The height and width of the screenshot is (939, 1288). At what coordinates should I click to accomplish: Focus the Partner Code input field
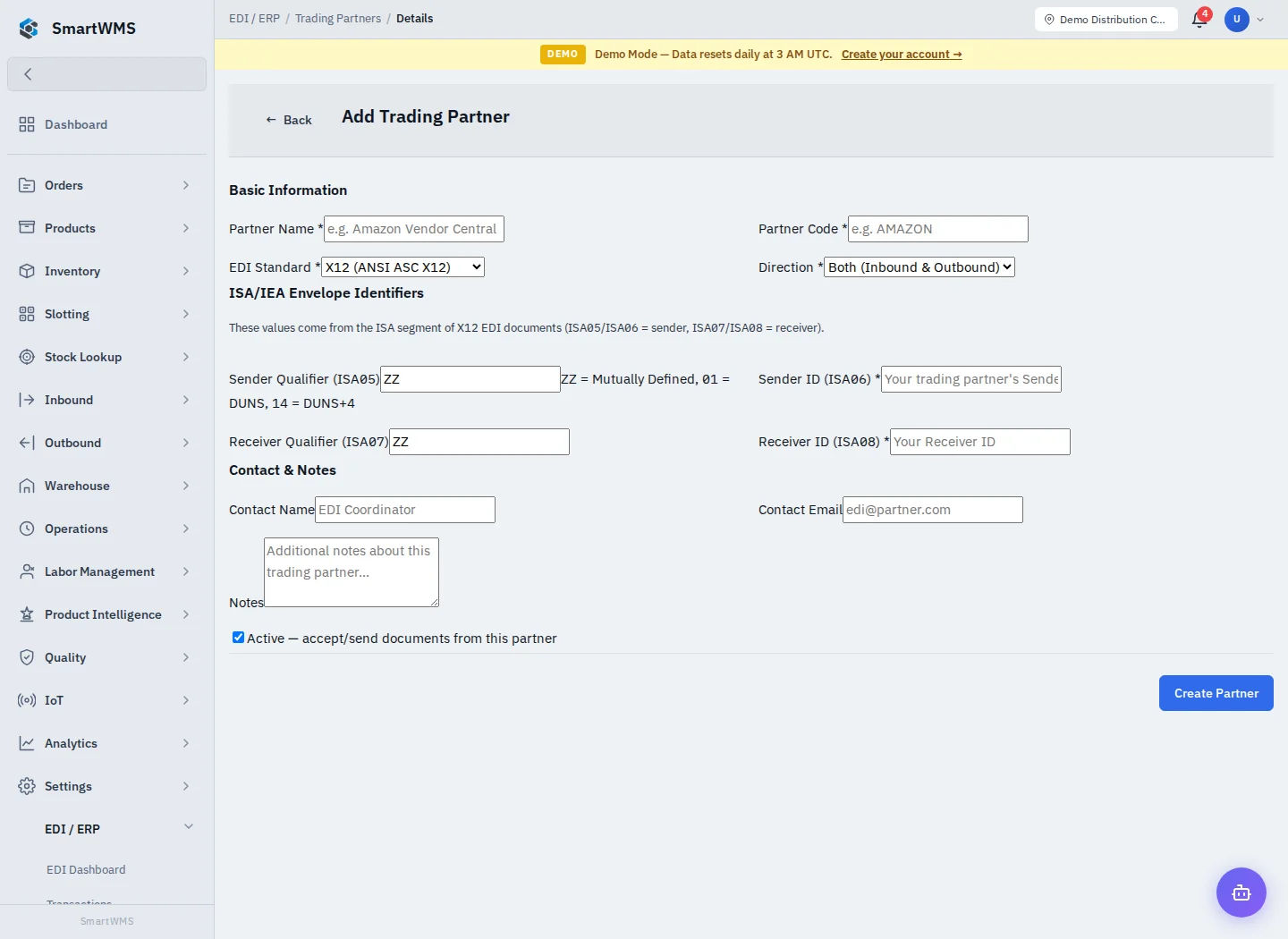pyautogui.click(x=938, y=229)
